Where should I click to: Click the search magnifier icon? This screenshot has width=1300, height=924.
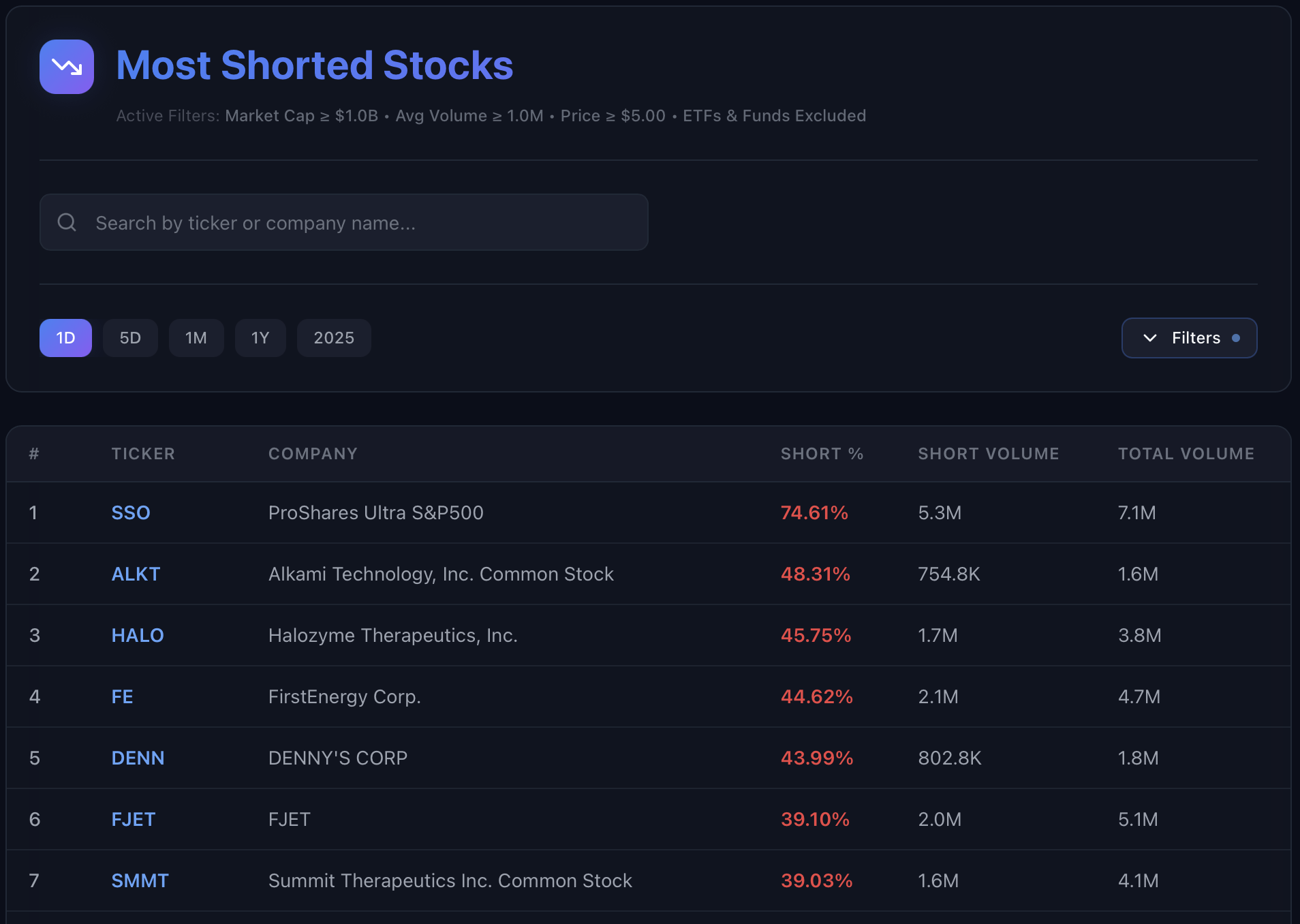point(67,222)
